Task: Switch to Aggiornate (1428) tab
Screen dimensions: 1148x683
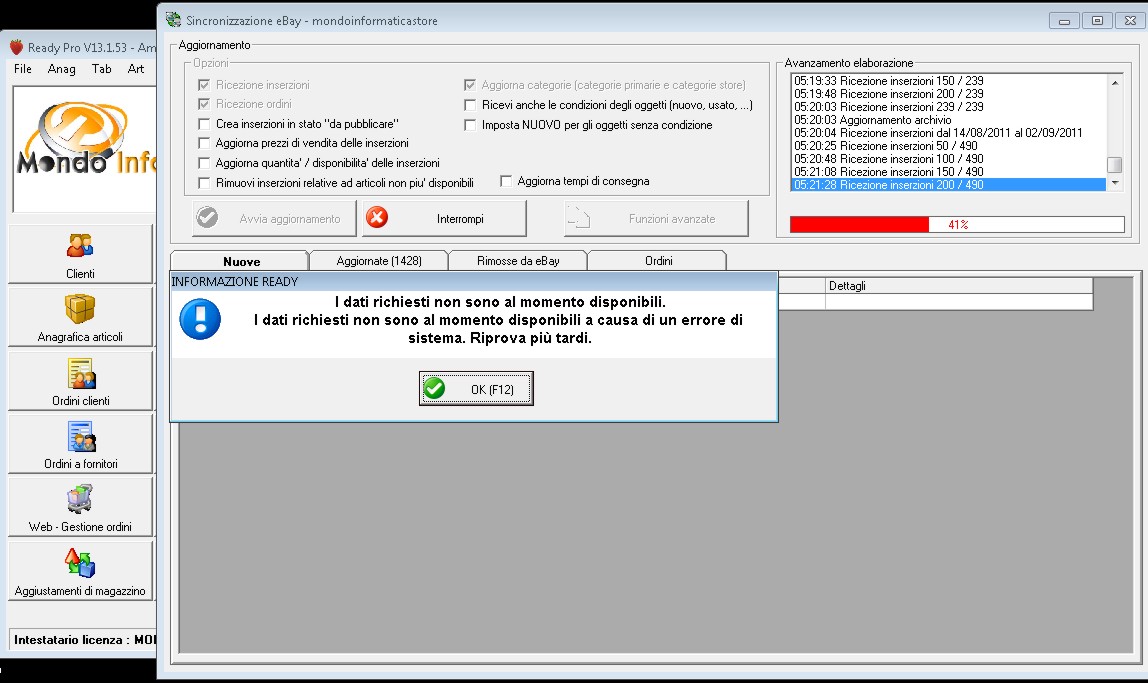Action: (x=379, y=261)
